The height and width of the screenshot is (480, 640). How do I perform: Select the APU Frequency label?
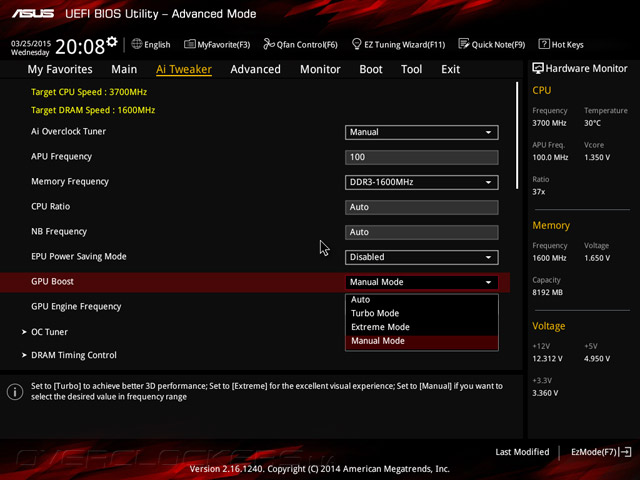pos(61,157)
